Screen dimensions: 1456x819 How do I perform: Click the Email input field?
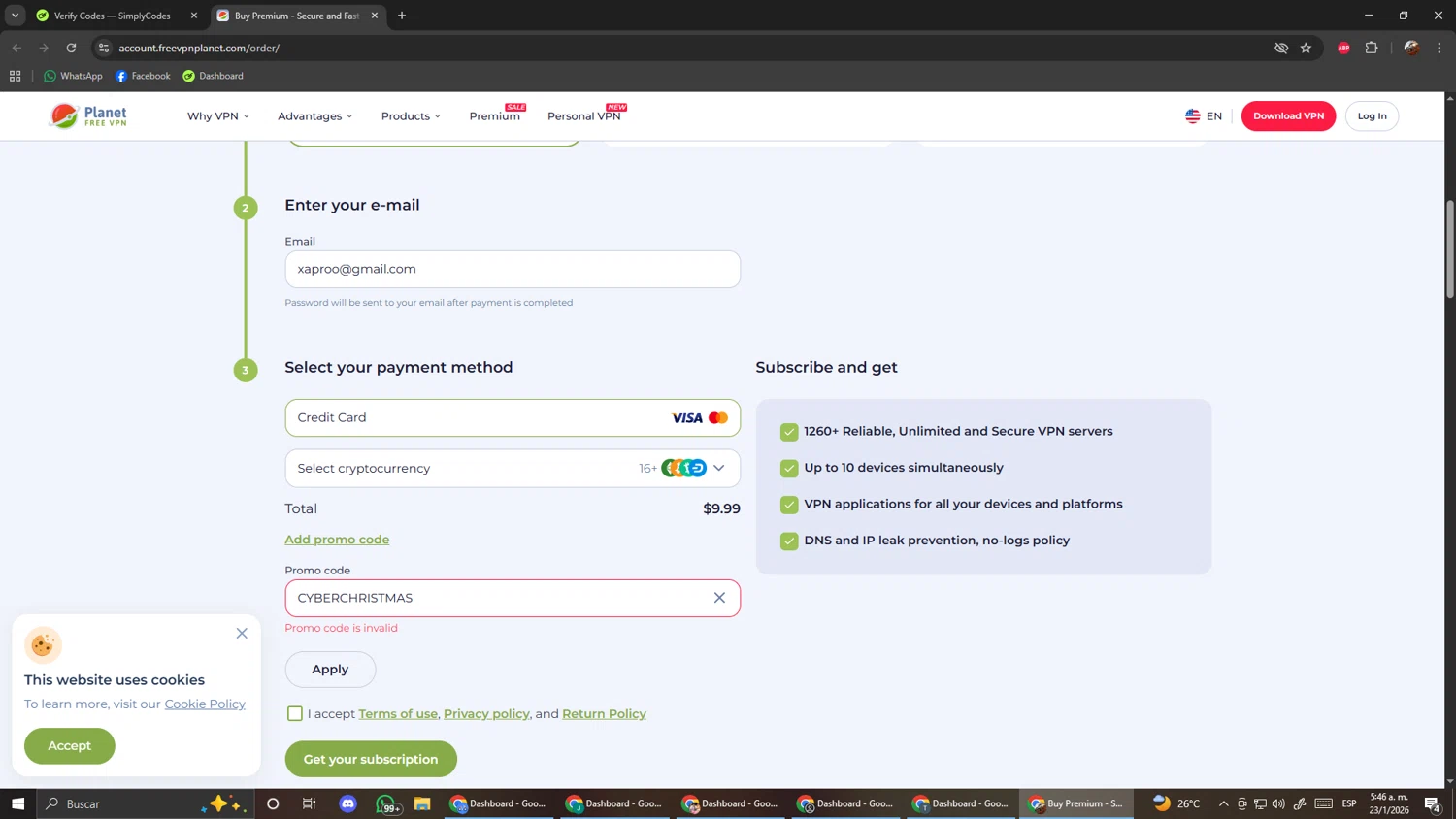[x=513, y=269]
